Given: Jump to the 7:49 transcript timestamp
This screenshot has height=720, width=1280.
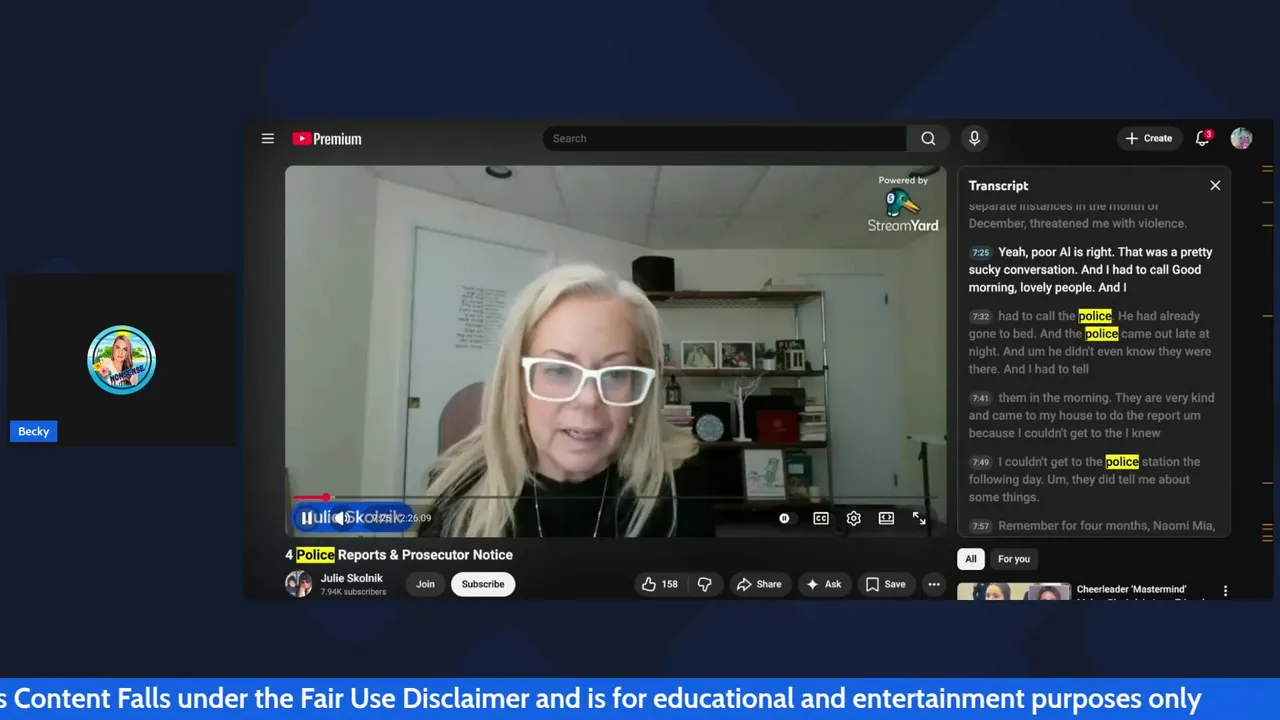Looking at the screenshot, I should (x=980, y=462).
